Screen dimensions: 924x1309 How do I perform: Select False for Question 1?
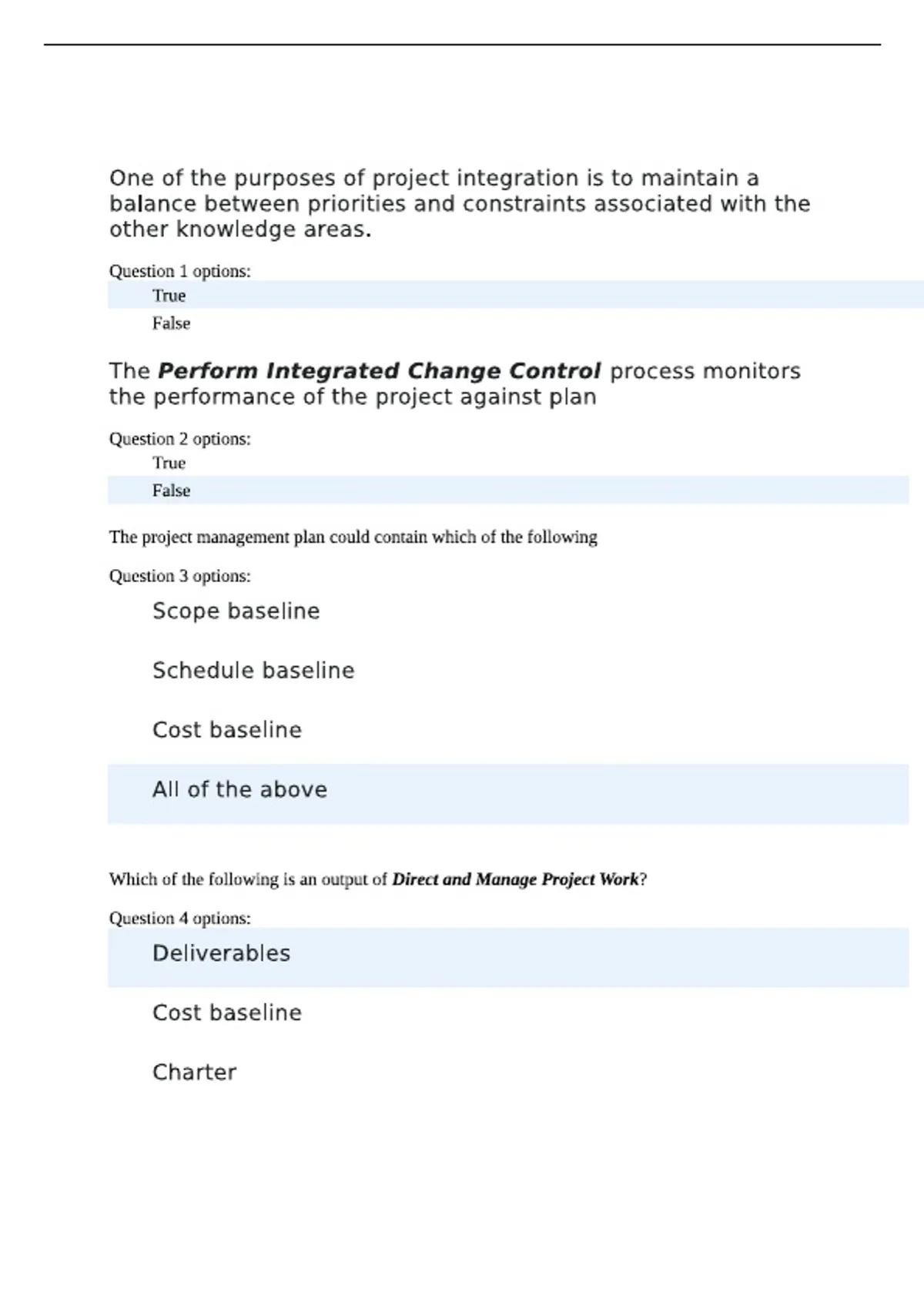171,323
